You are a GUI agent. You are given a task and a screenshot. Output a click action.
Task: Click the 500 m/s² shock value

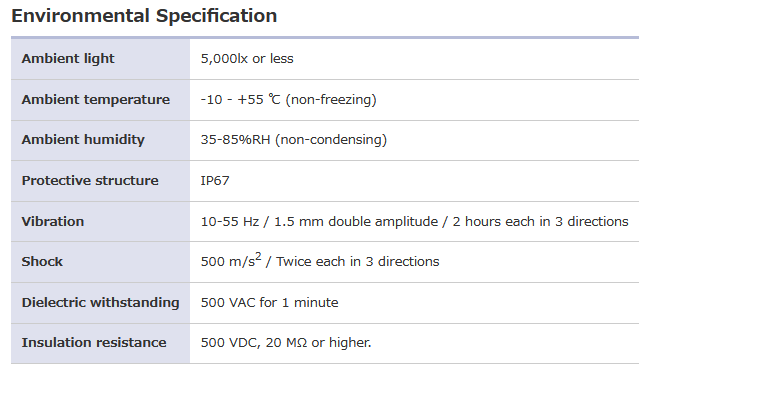229,261
